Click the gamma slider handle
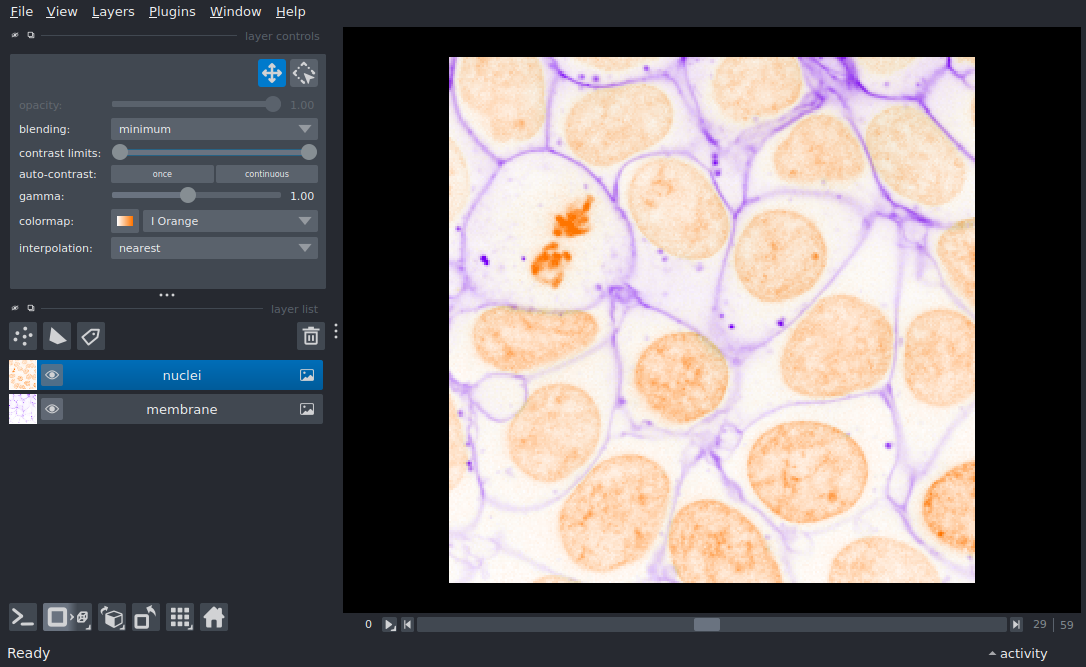 tap(187, 196)
